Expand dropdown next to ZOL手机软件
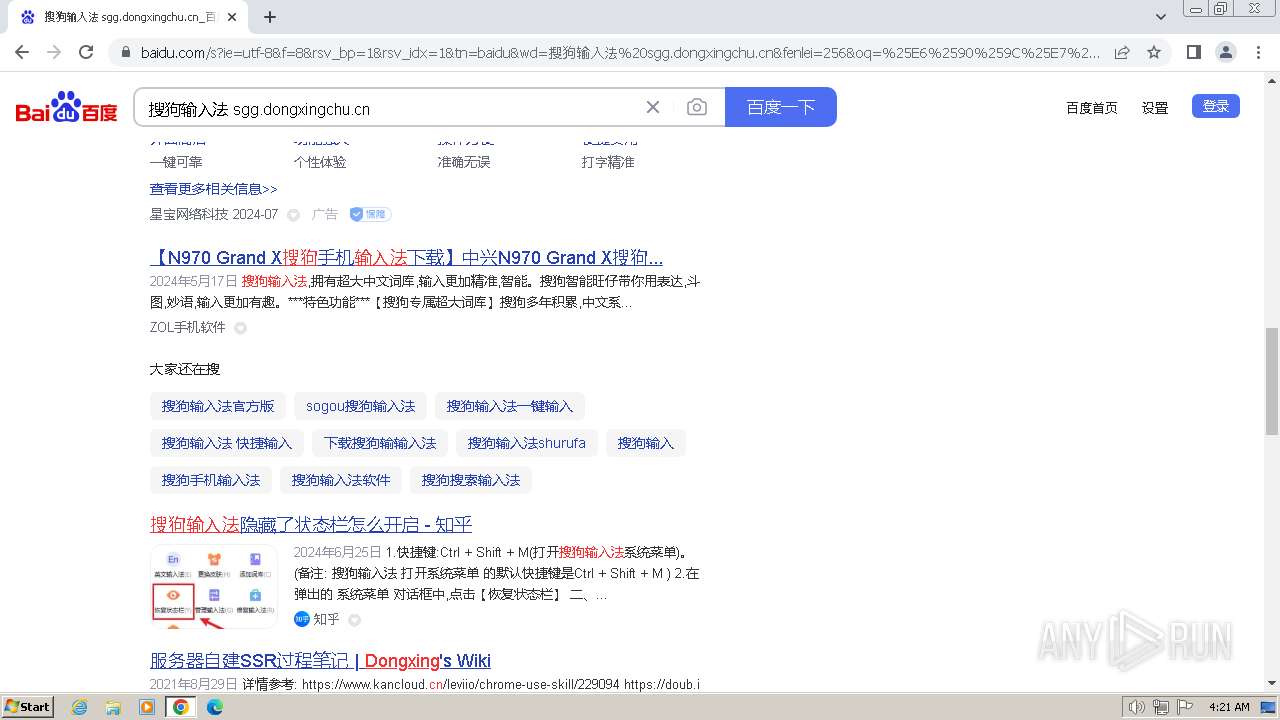 coord(240,328)
